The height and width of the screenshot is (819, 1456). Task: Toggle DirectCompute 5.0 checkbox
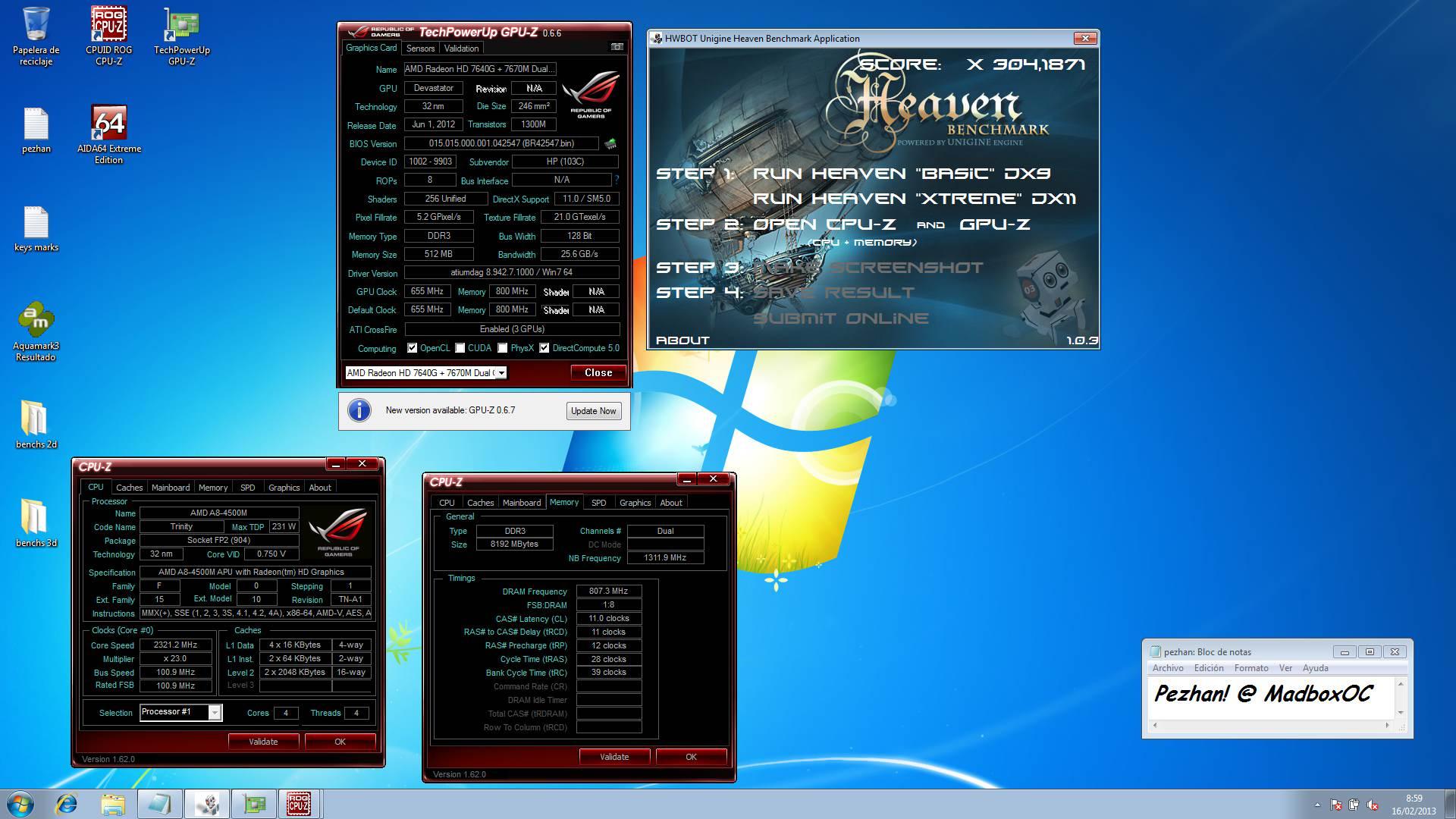544,348
